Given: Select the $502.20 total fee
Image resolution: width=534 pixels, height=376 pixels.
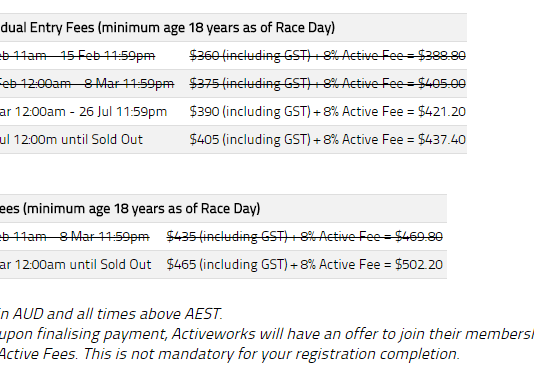Looking at the screenshot, I should (419, 265).
